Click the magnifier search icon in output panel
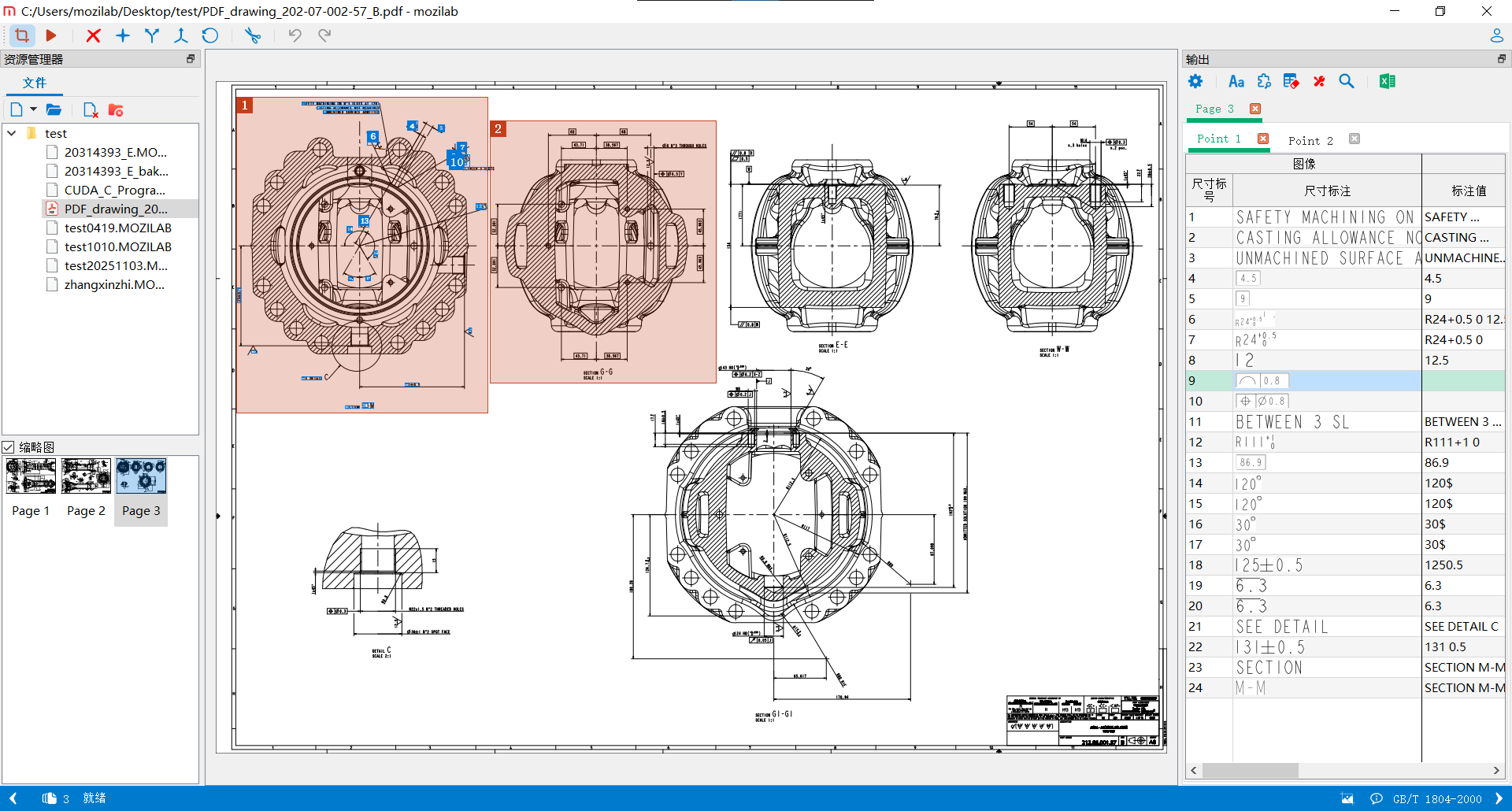 click(1347, 82)
